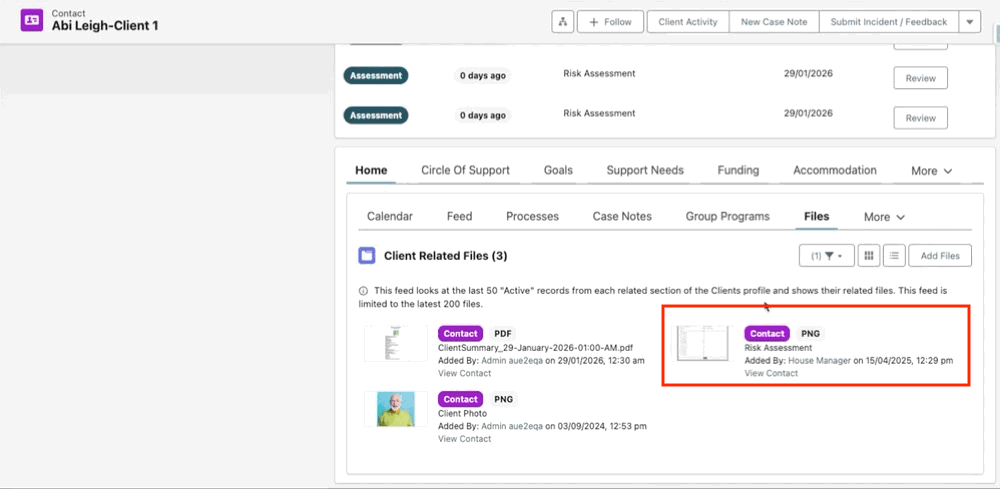The image size is (1000, 489).
Task: Open the files filter dropdown
Action: coord(826,256)
